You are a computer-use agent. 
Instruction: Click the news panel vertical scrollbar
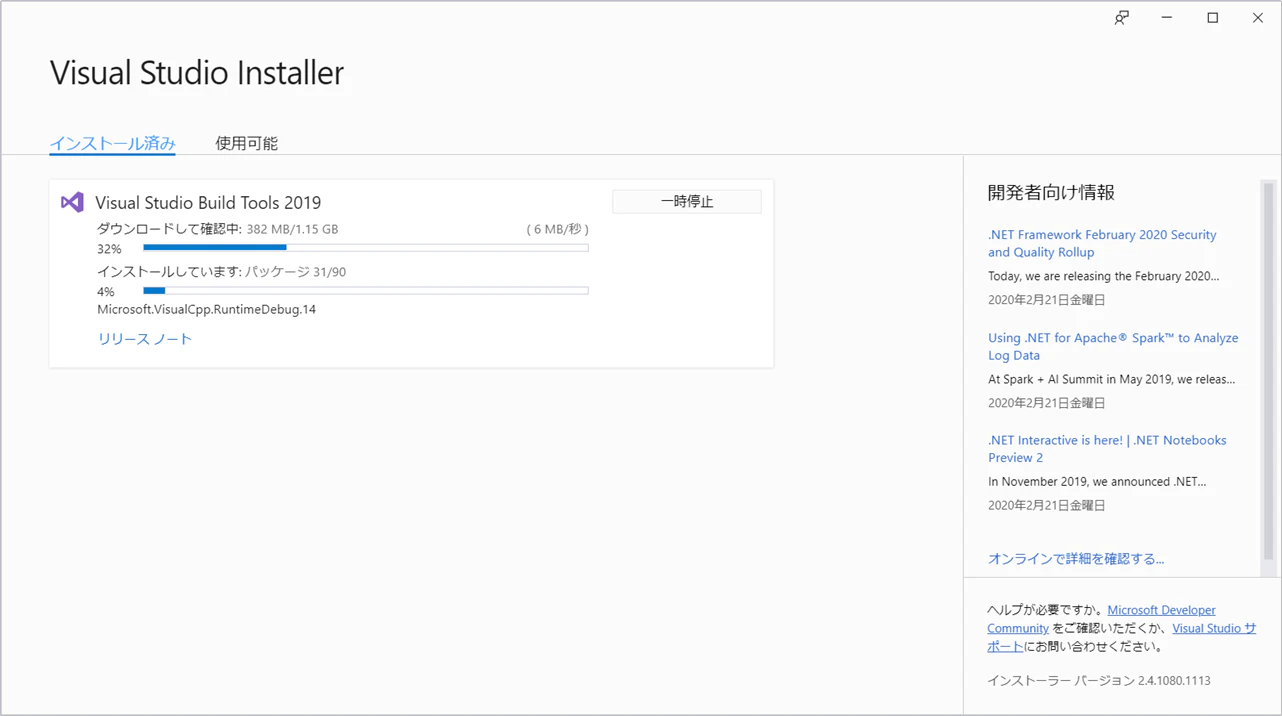[1269, 370]
